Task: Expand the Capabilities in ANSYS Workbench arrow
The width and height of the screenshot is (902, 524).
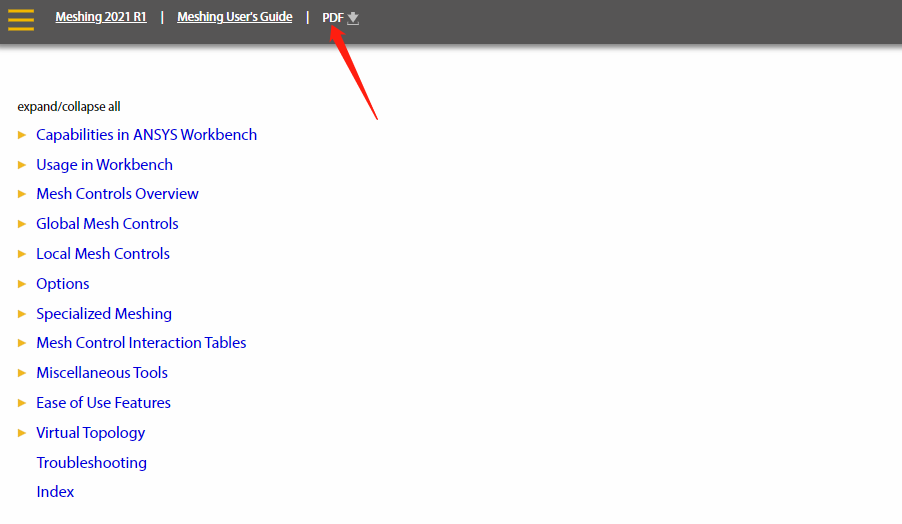Action: coord(22,135)
